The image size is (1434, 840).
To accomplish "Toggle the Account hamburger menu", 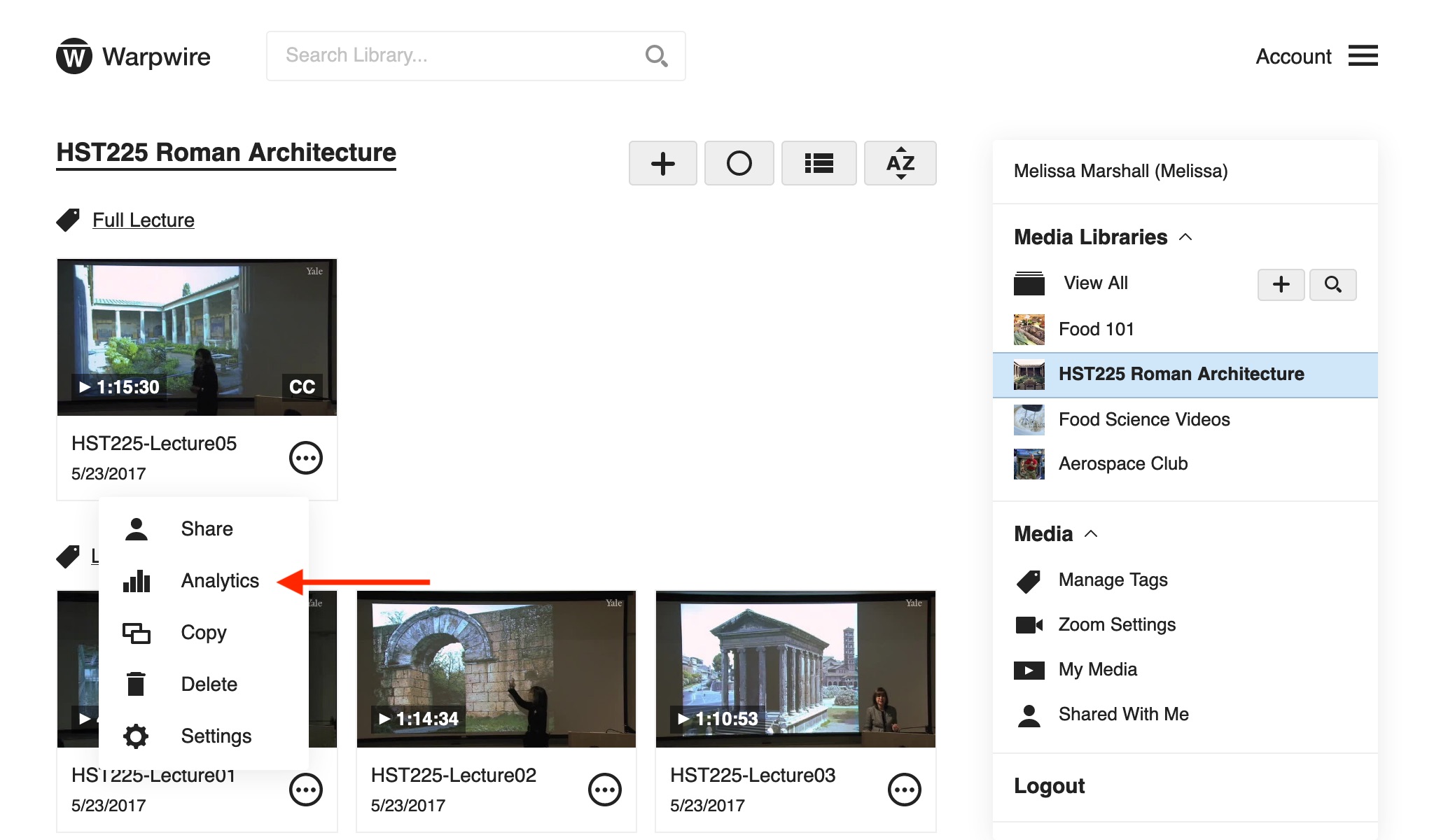I will (1363, 56).
